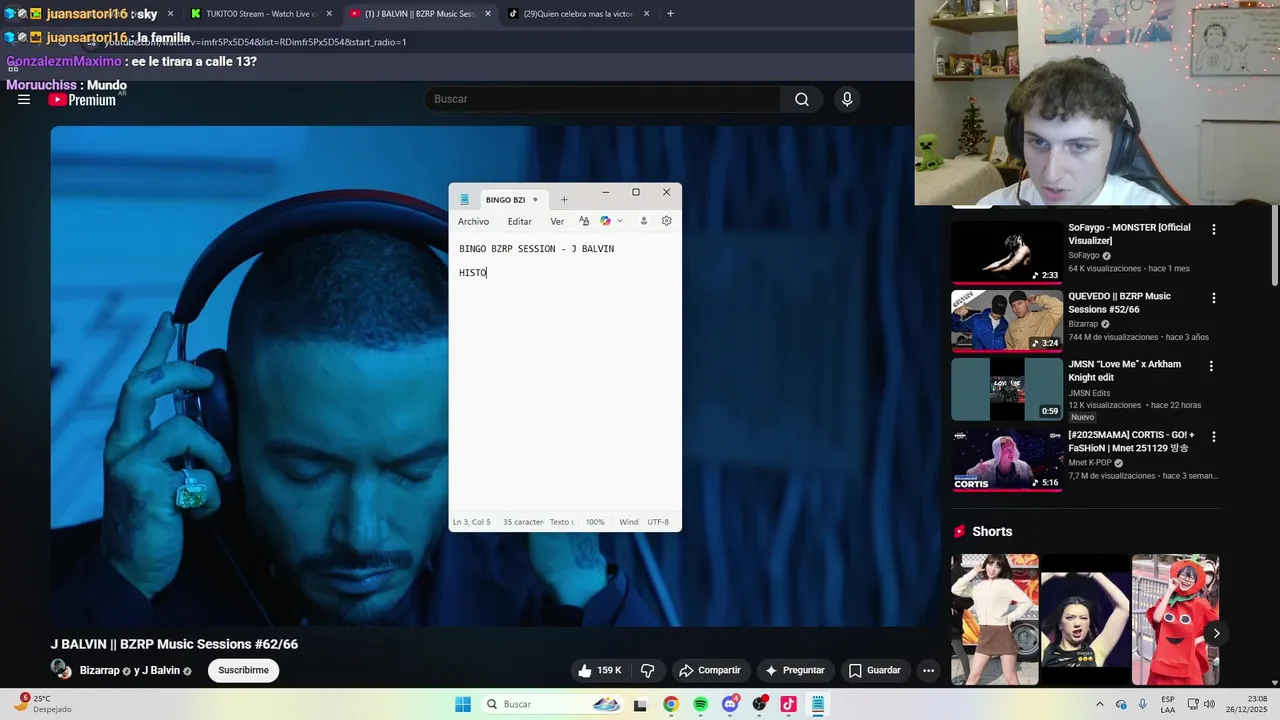Save video with the Guardar button

coord(875,670)
